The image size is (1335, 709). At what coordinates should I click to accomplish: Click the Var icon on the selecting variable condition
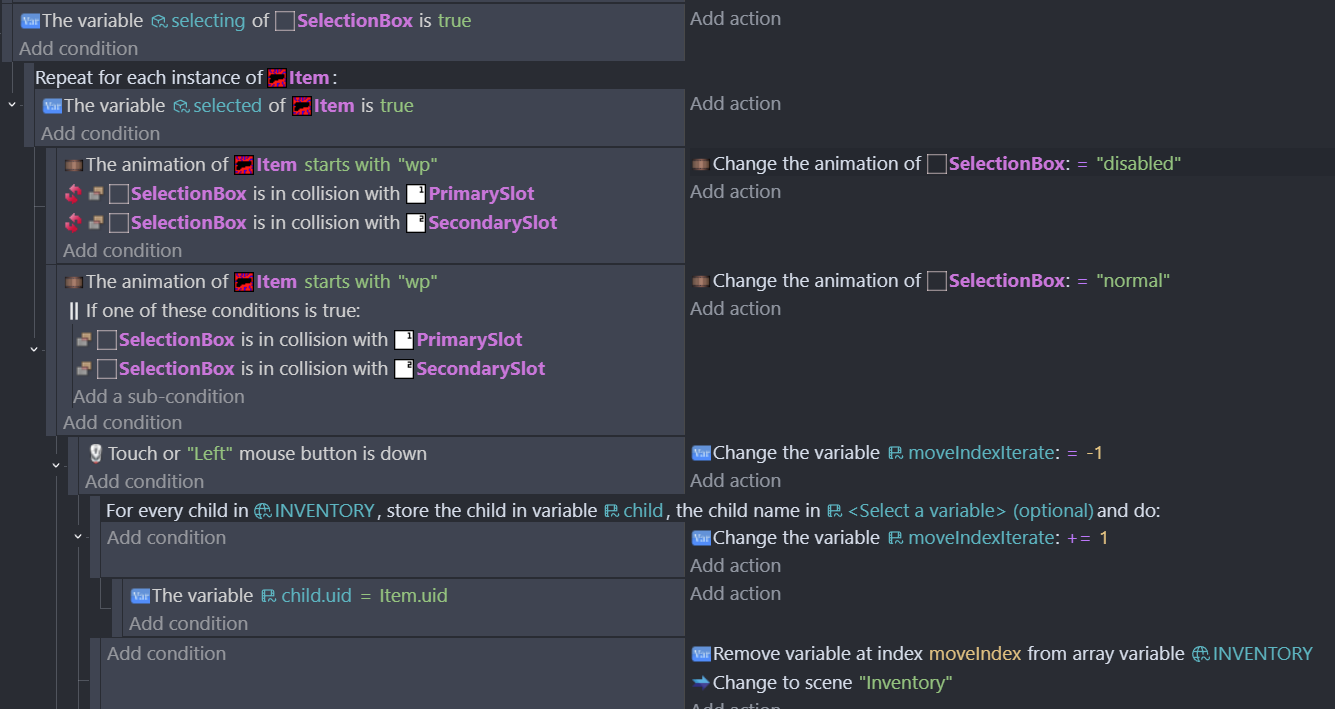coord(30,21)
